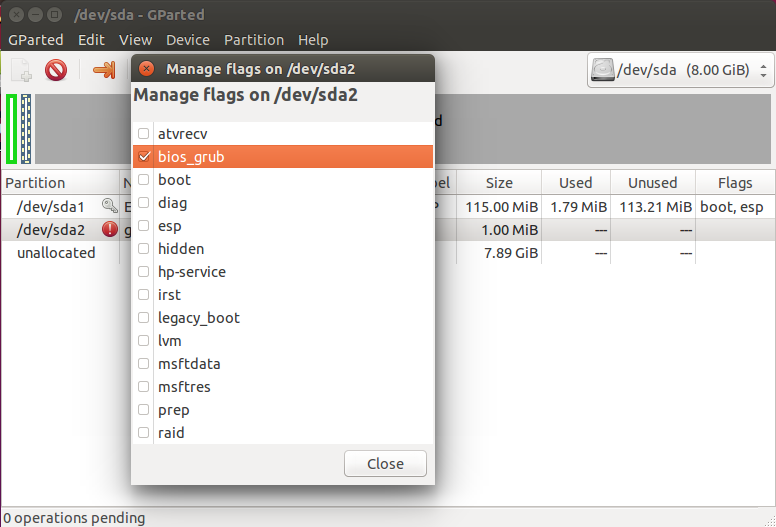Enable the raid flag checkbox
This screenshot has height=527, width=776.
pyautogui.click(x=145, y=433)
